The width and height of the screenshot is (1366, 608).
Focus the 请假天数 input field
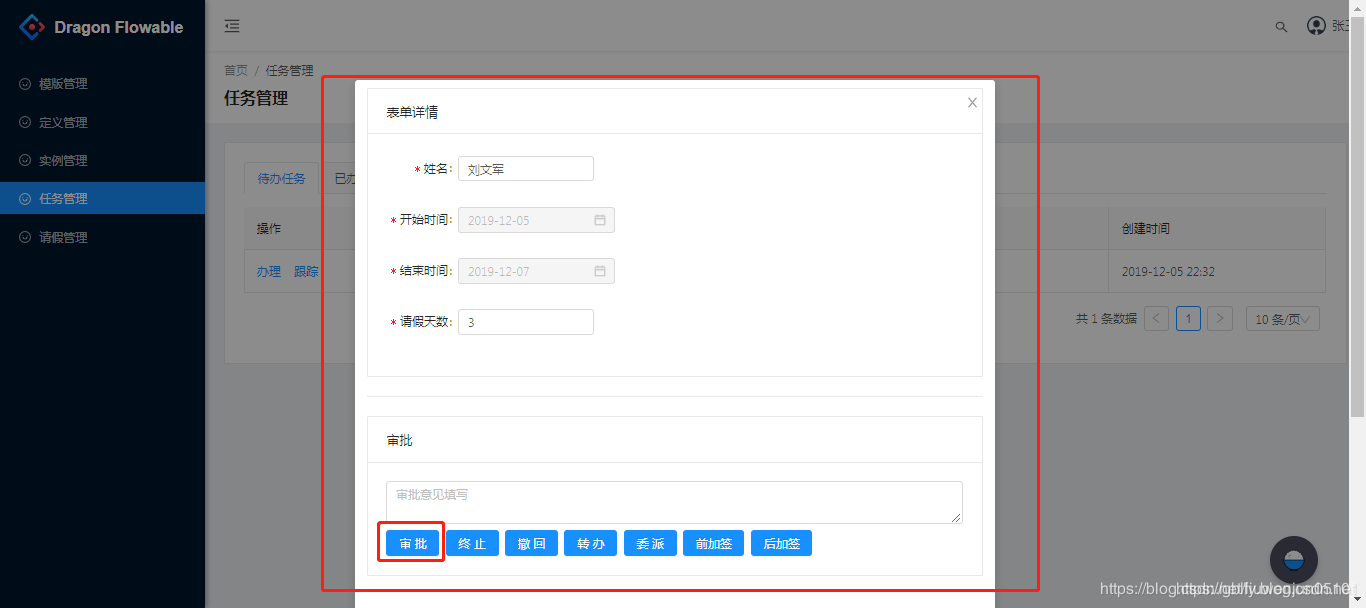(526, 322)
